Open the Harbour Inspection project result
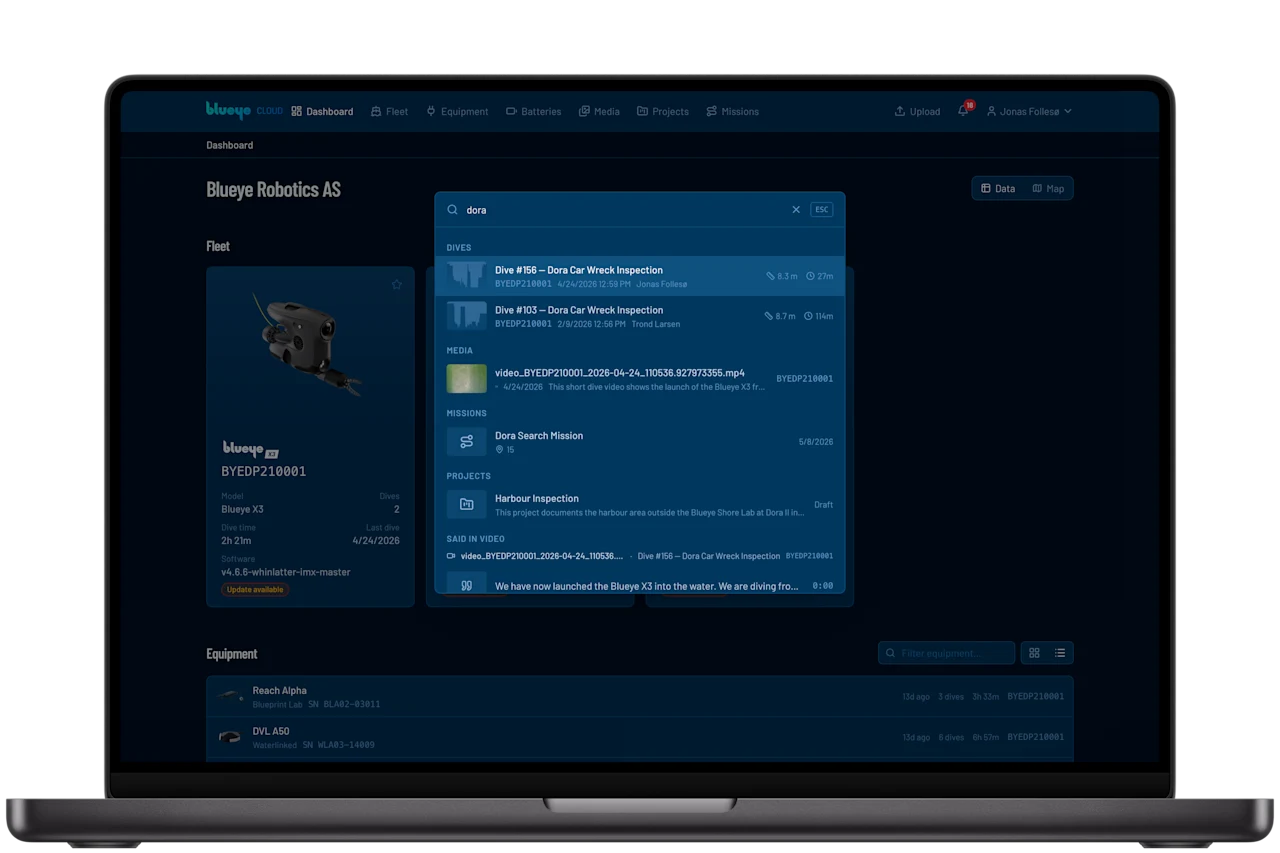 pyautogui.click(x=640, y=504)
